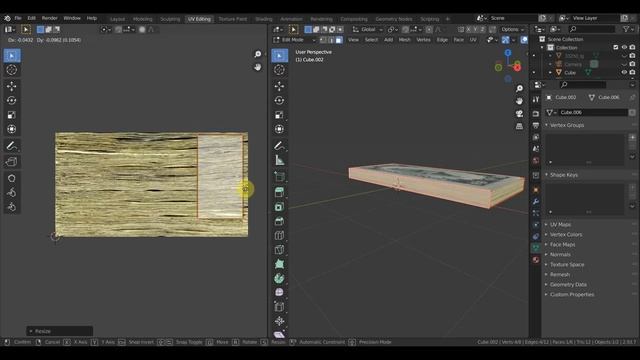Select the Scale tool in UV editor toolbar

[x=11, y=115]
